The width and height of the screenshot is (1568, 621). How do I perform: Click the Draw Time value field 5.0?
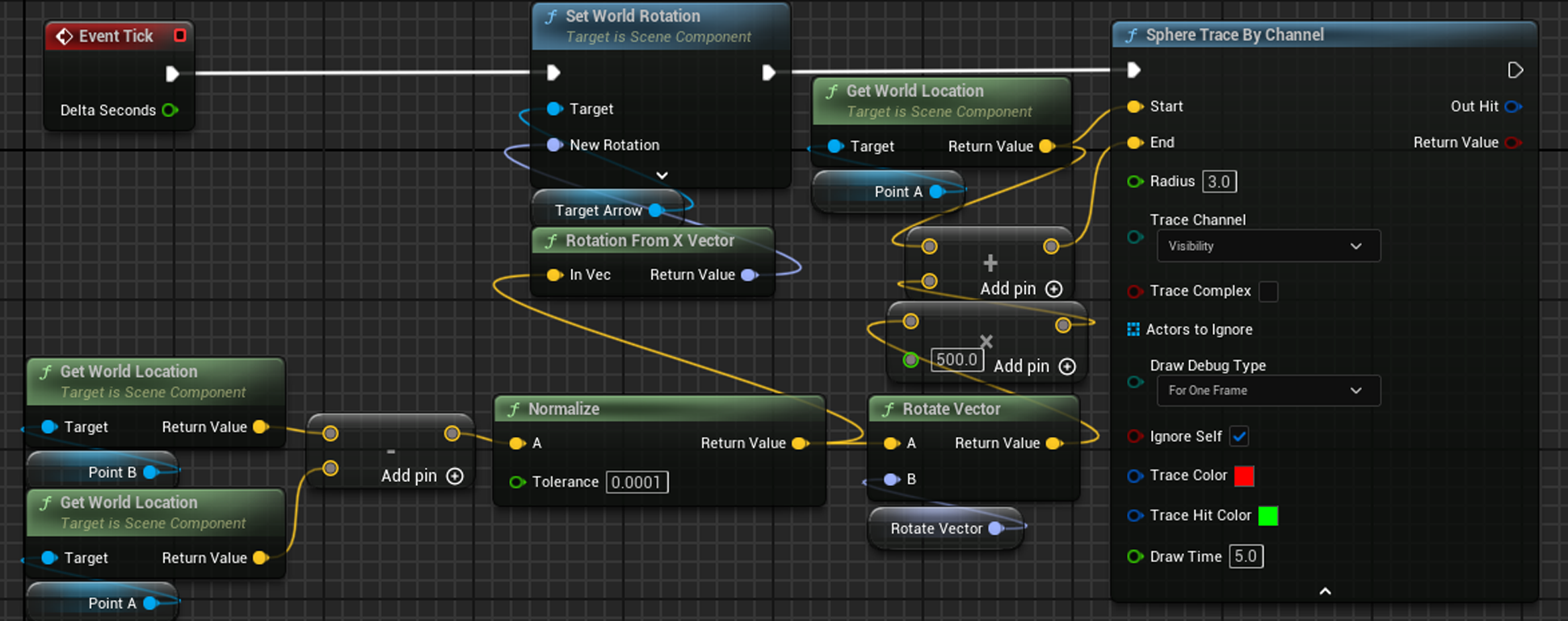pyautogui.click(x=1246, y=556)
